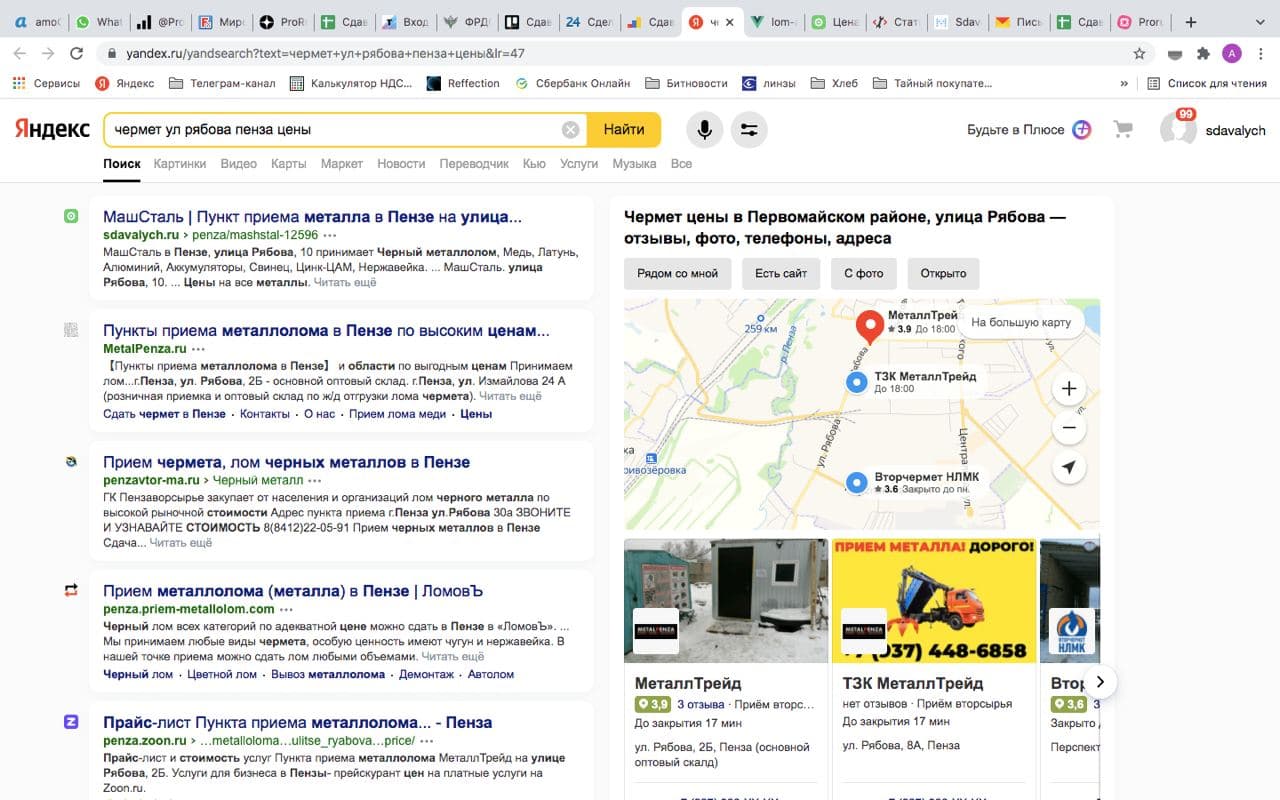Expand options for MetalPenza.ru result
This screenshot has height=800, width=1280.
click(198, 349)
